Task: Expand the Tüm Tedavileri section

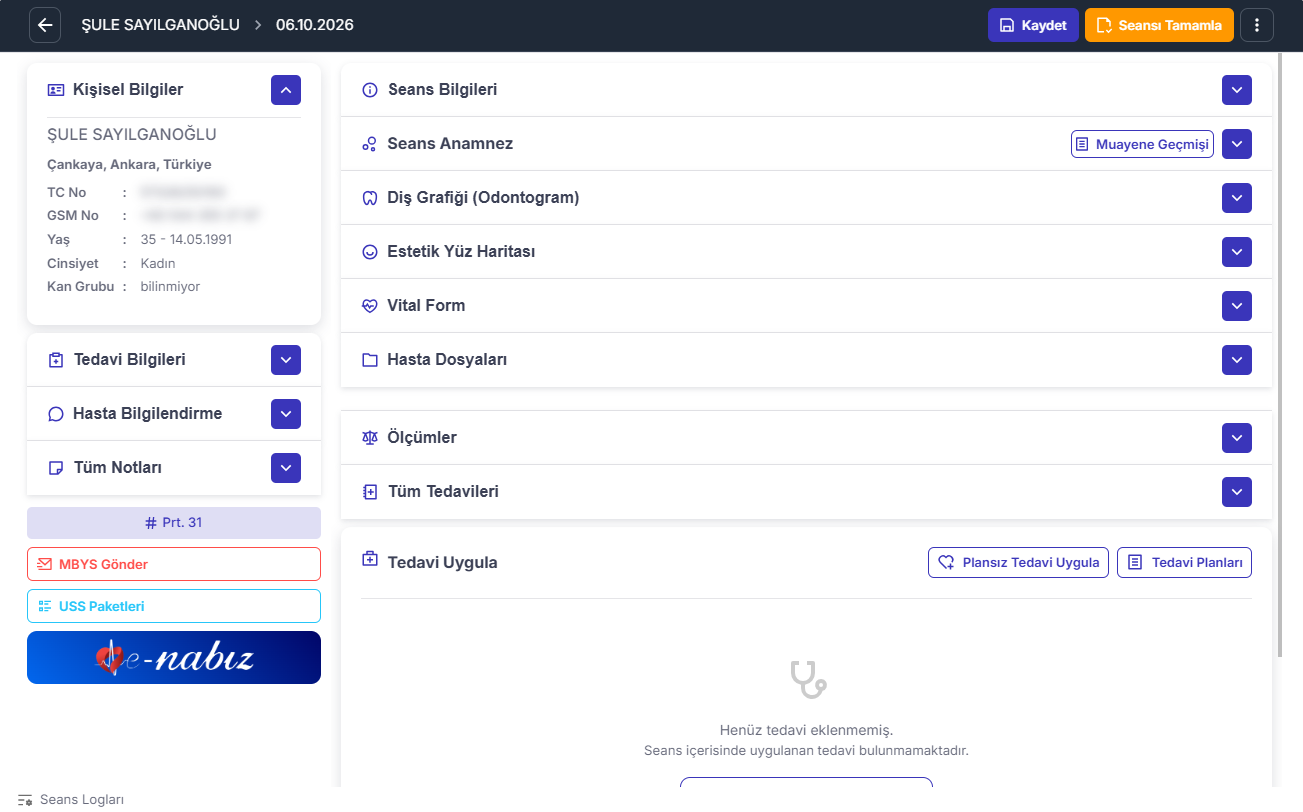Action: pos(1237,492)
